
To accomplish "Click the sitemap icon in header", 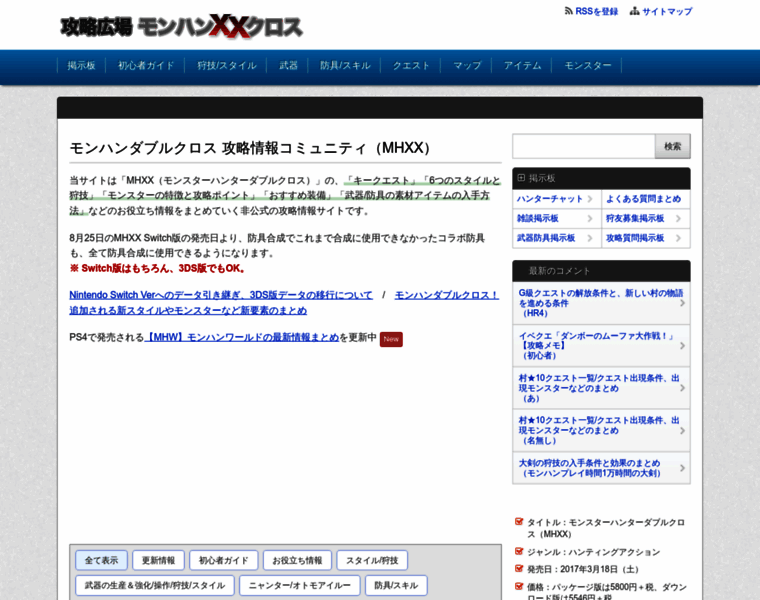I will coord(634,11).
